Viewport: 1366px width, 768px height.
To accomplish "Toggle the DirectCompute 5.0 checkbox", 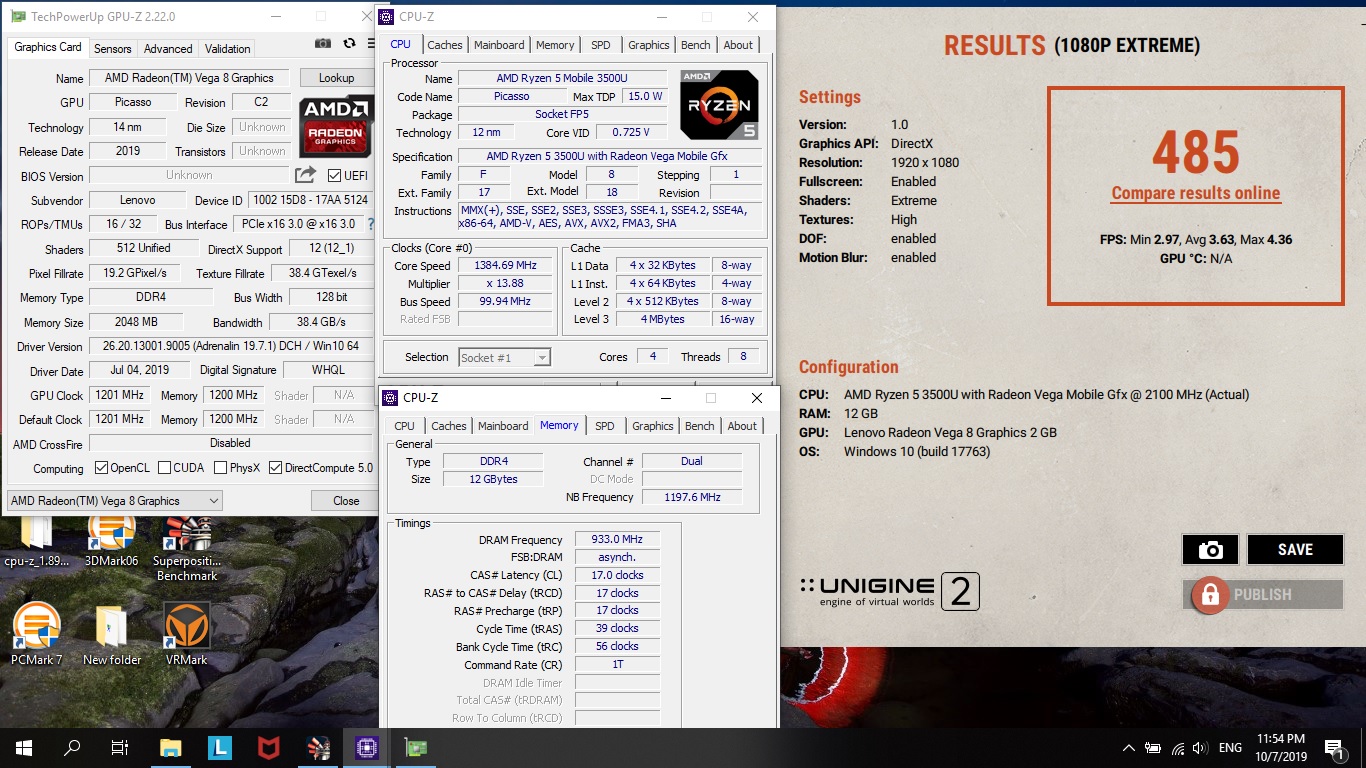I will point(275,468).
